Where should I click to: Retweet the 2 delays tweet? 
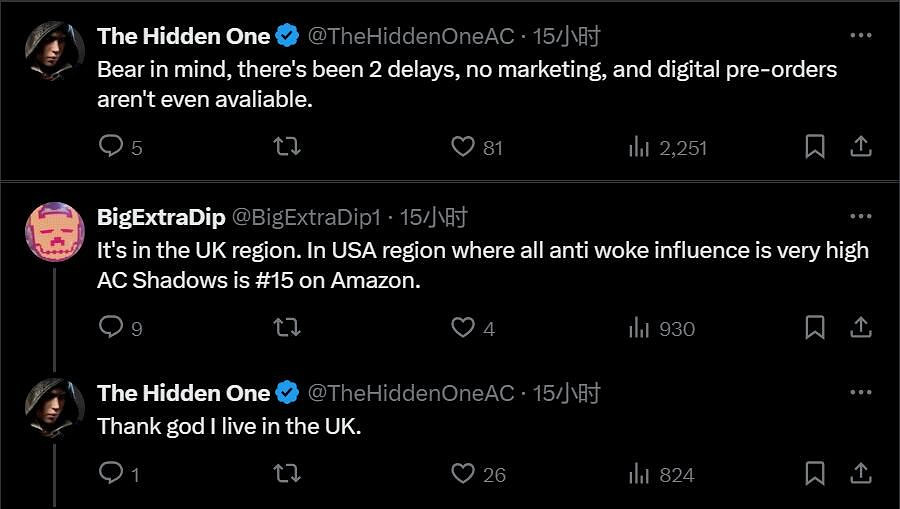point(287,147)
